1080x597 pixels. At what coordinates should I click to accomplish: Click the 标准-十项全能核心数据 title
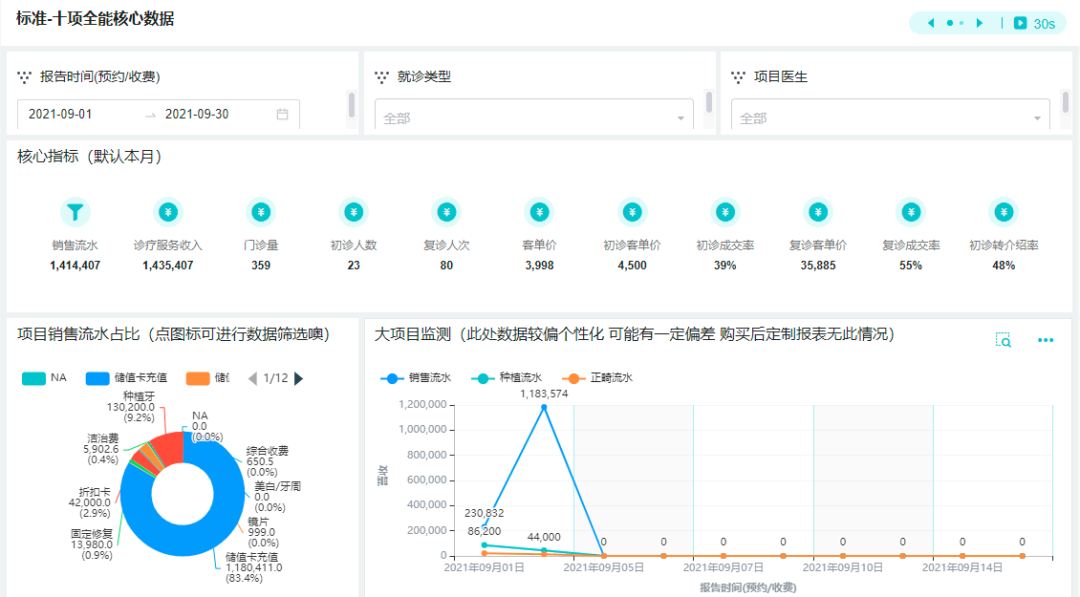coord(95,19)
